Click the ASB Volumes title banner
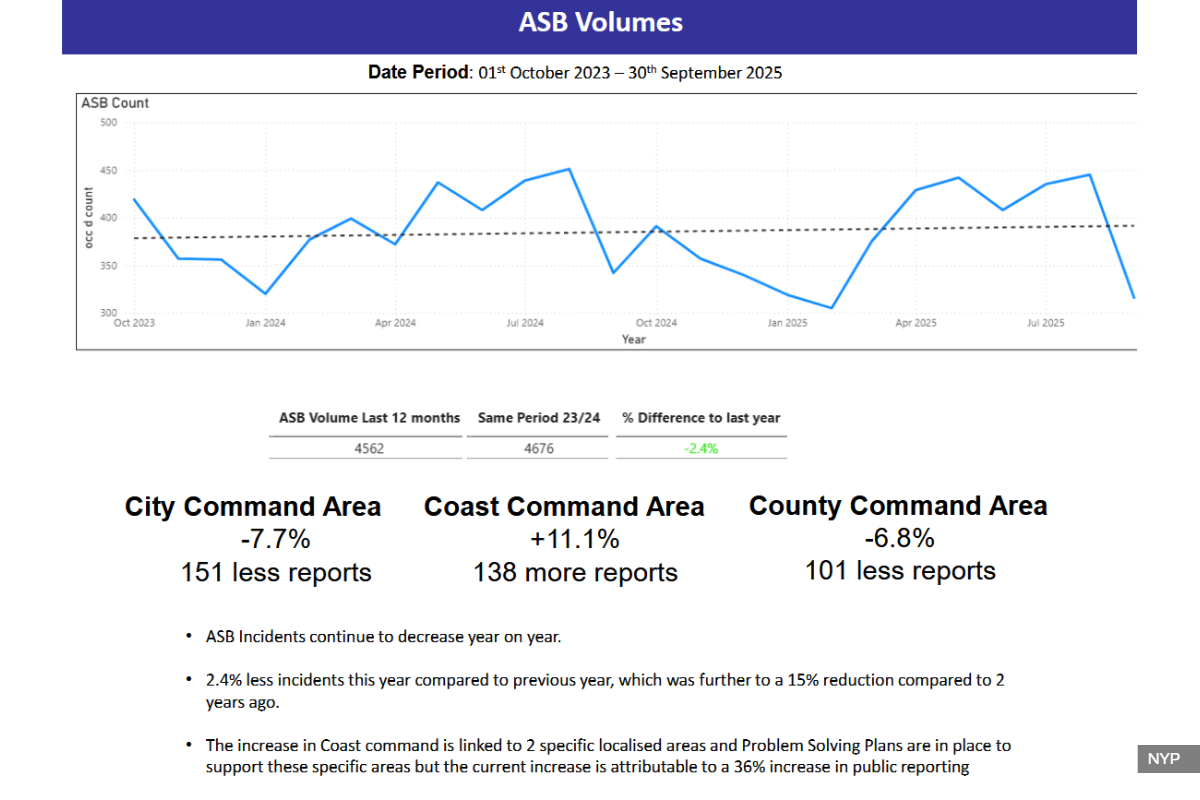Screen dimensions: 1200x800 pyautogui.click(x=600, y=23)
